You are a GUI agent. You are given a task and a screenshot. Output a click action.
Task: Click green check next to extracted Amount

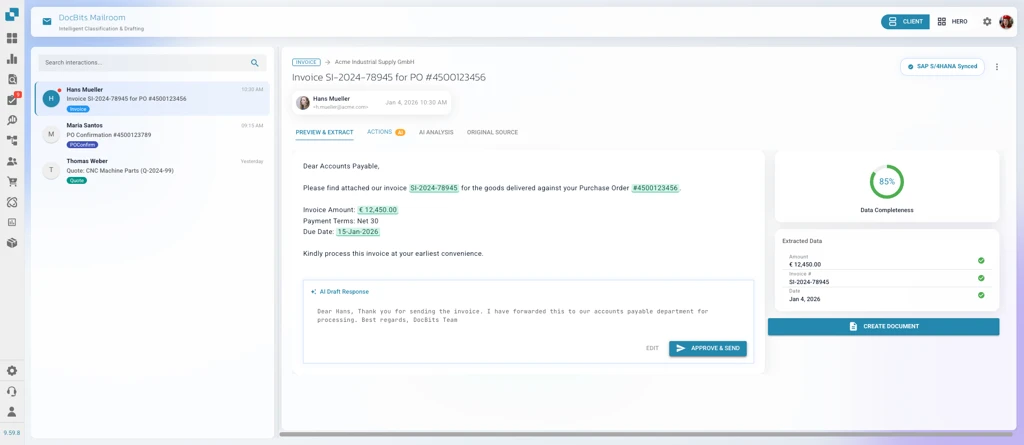(981, 261)
